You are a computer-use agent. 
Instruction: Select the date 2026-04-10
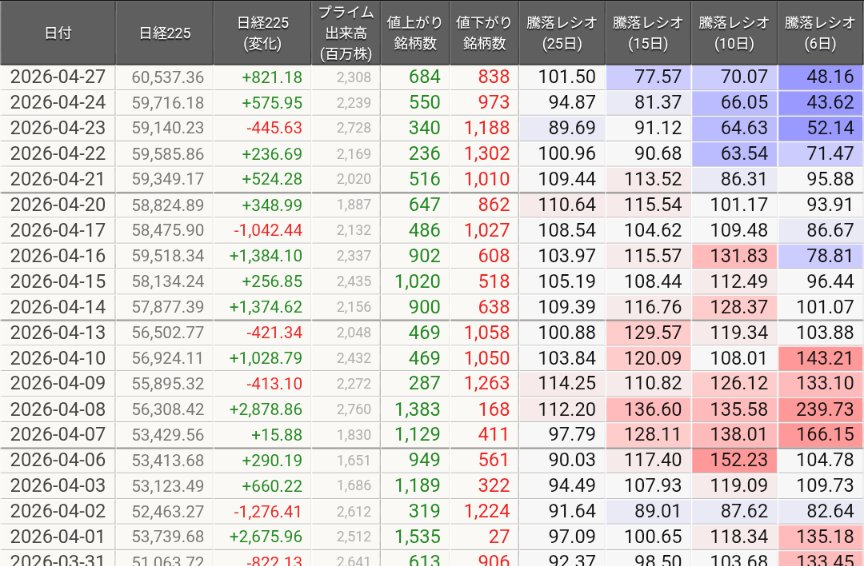[58, 358]
